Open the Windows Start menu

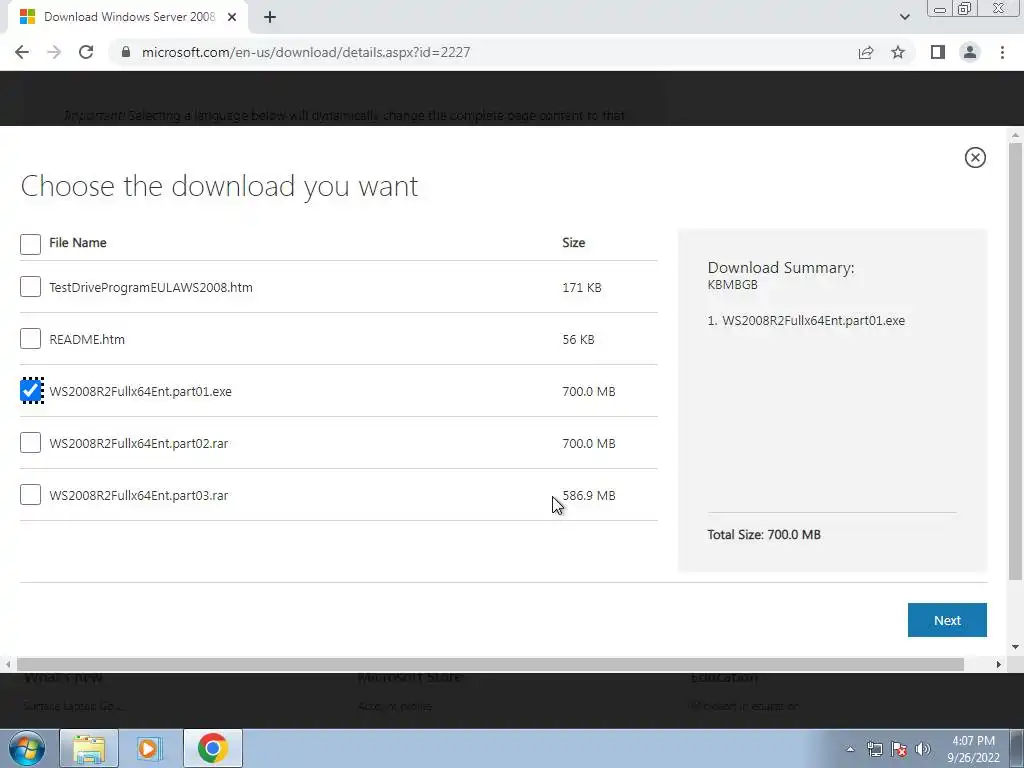coord(27,748)
